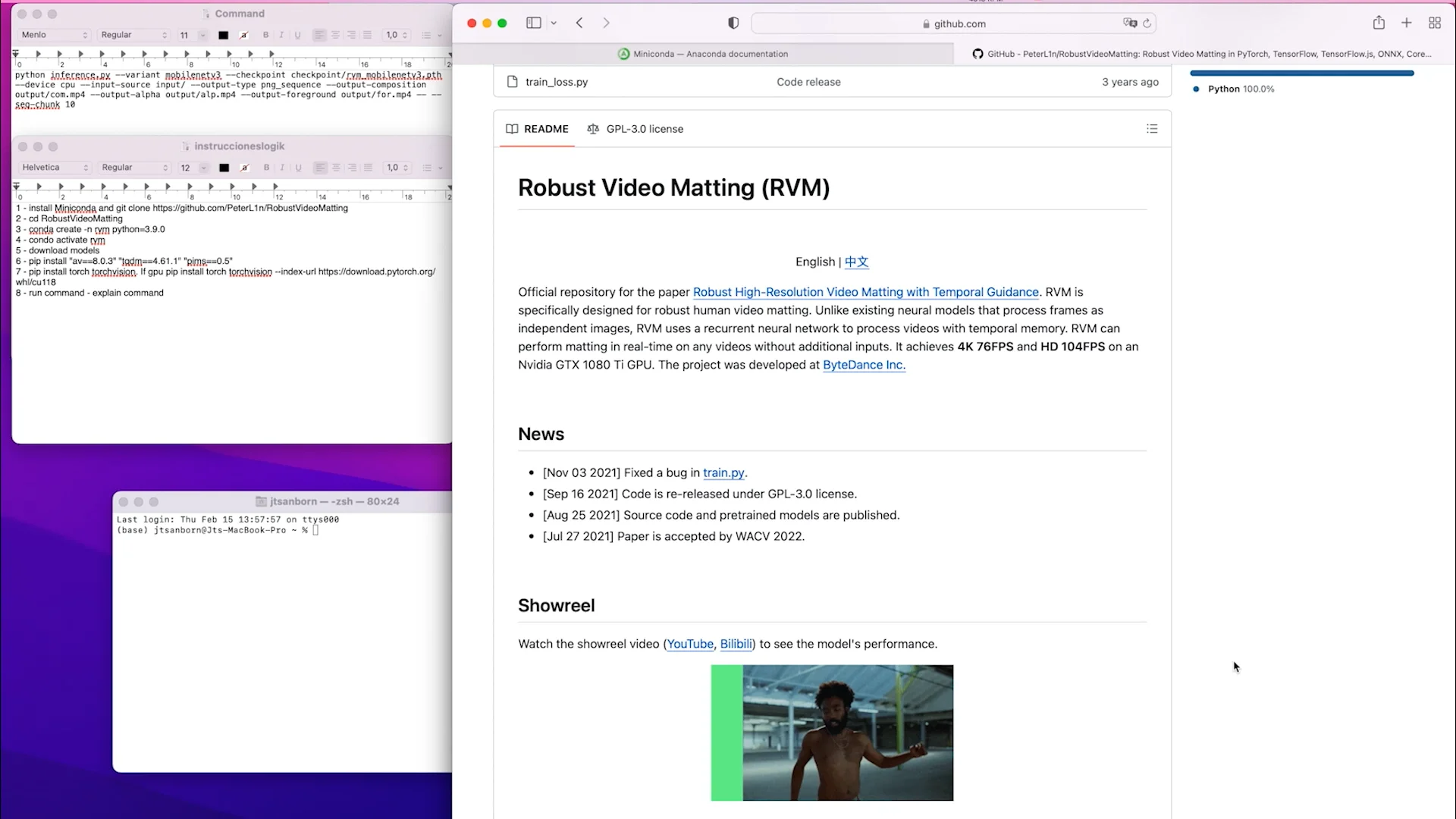
Task: Open list bullets menu in Command window
Action: [x=431, y=35]
